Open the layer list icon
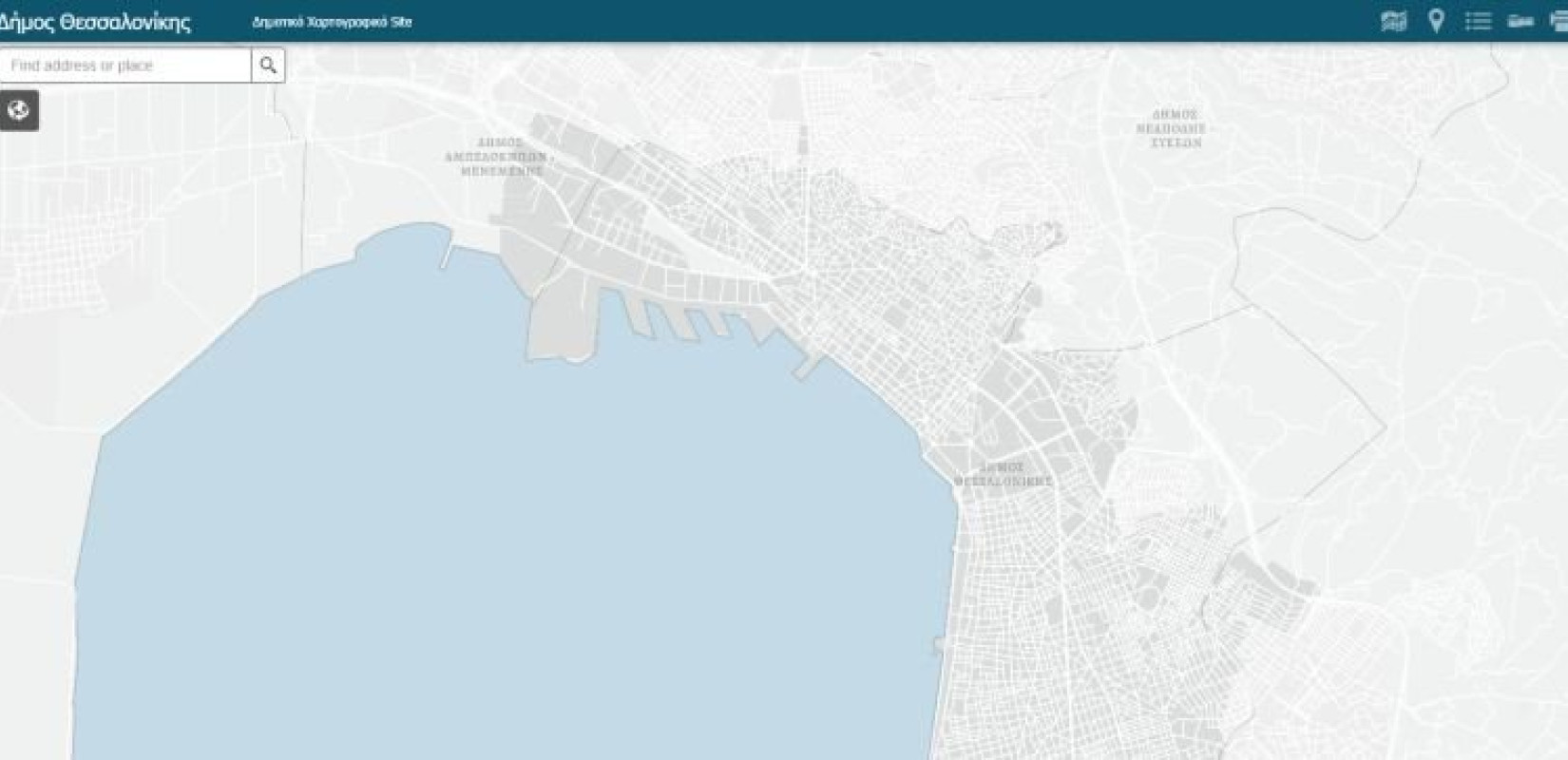The width and height of the screenshot is (1568, 760). 1478,21
